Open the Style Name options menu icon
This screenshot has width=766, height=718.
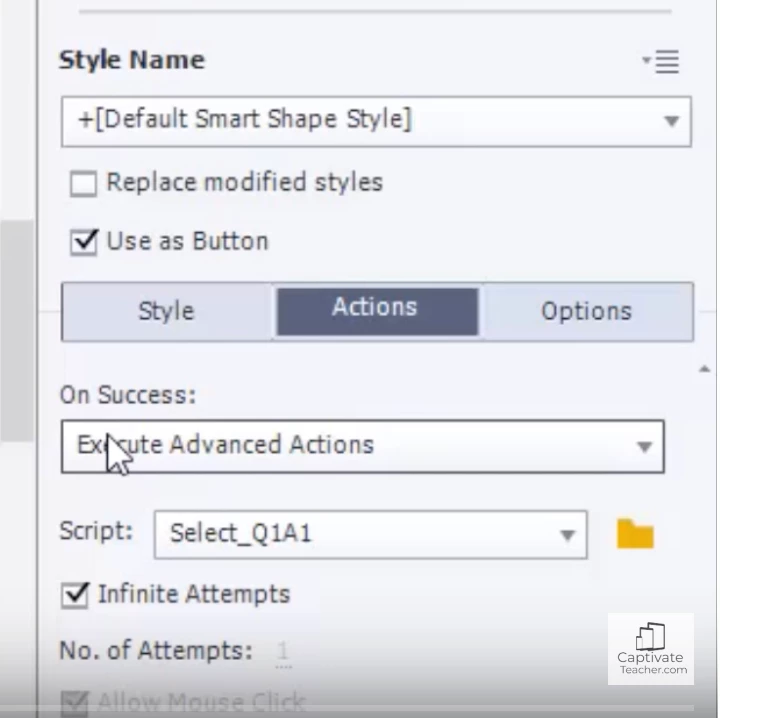661,62
